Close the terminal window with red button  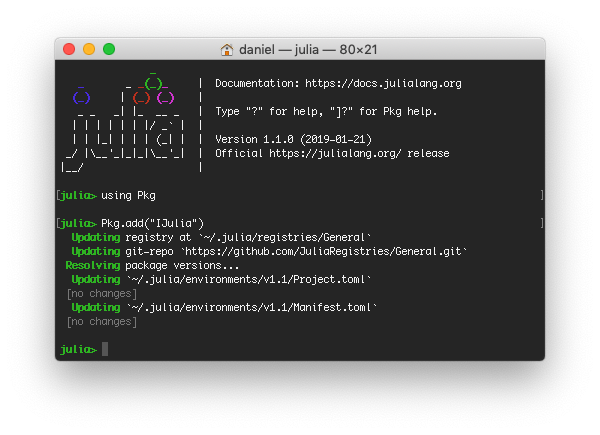pos(69,49)
